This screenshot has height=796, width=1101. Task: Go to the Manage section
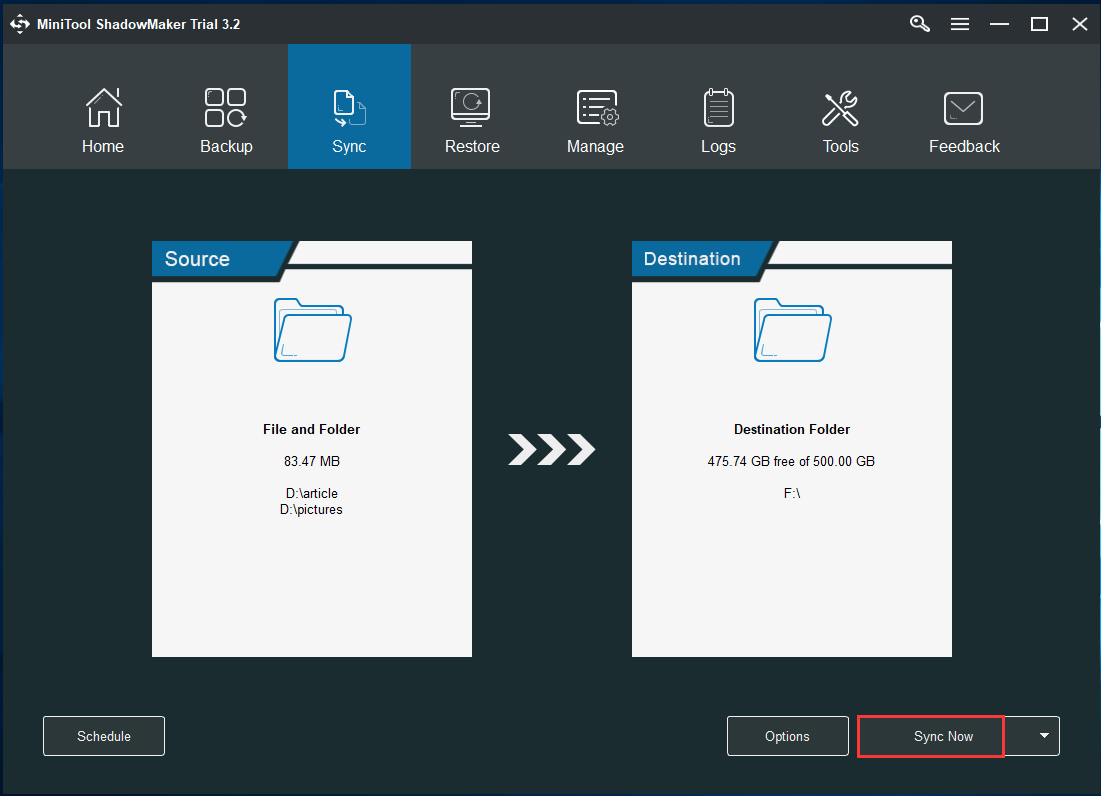coord(595,118)
